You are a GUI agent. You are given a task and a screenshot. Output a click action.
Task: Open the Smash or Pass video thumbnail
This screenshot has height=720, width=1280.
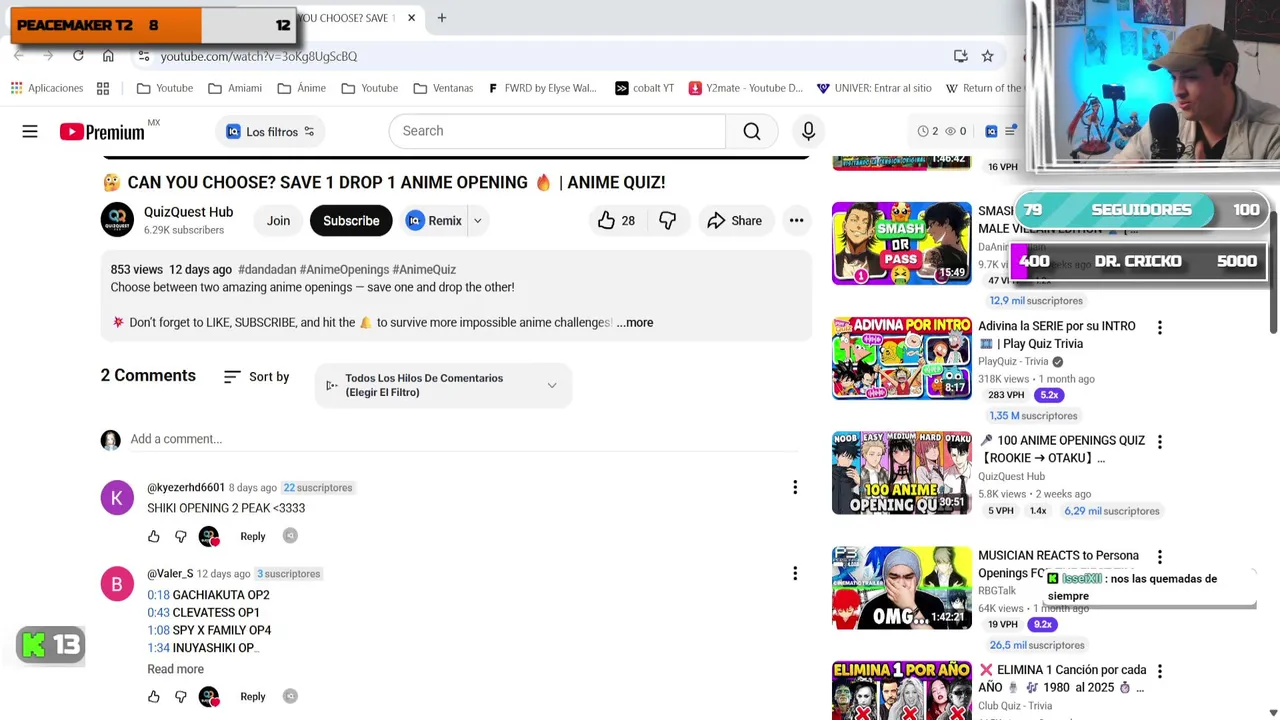click(901, 243)
